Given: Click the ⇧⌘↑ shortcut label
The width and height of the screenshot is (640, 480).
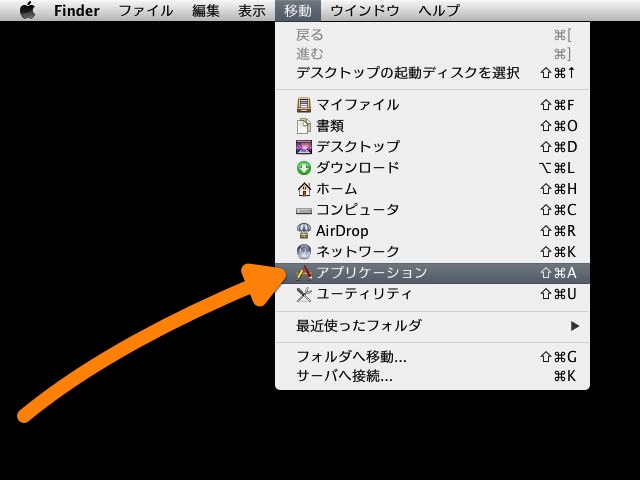Looking at the screenshot, I should [558, 73].
